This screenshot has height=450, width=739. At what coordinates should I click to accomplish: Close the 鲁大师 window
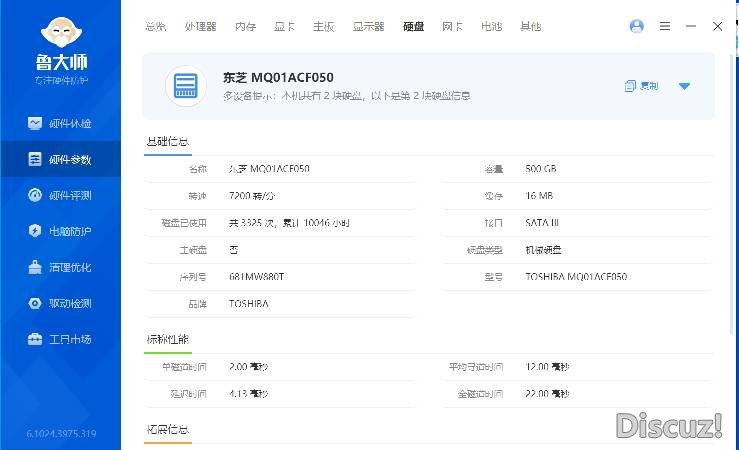717,26
